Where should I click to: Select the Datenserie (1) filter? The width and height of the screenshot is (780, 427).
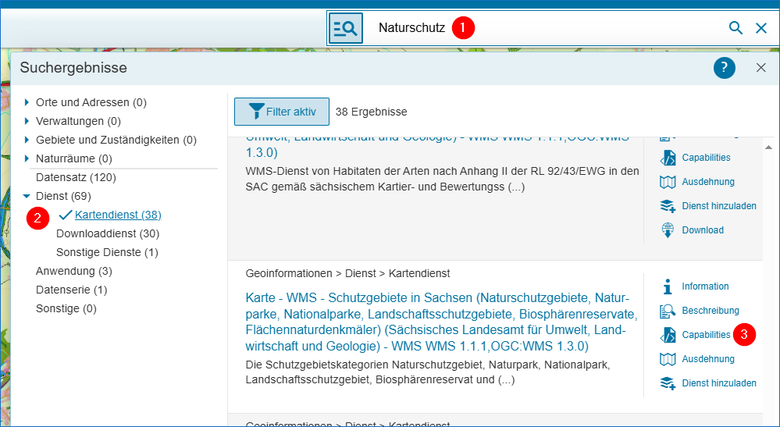pyautogui.click(x=71, y=290)
